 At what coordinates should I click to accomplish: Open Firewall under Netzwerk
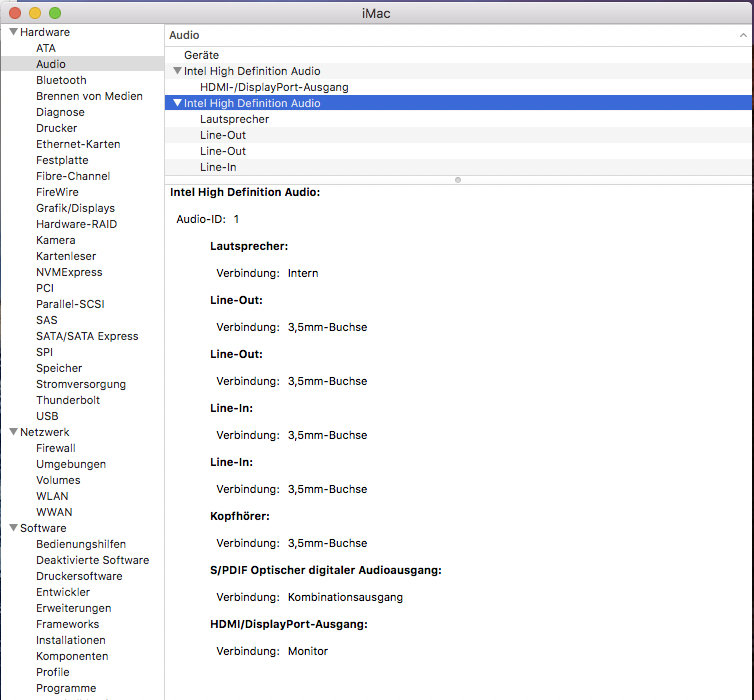pos(56,448)
